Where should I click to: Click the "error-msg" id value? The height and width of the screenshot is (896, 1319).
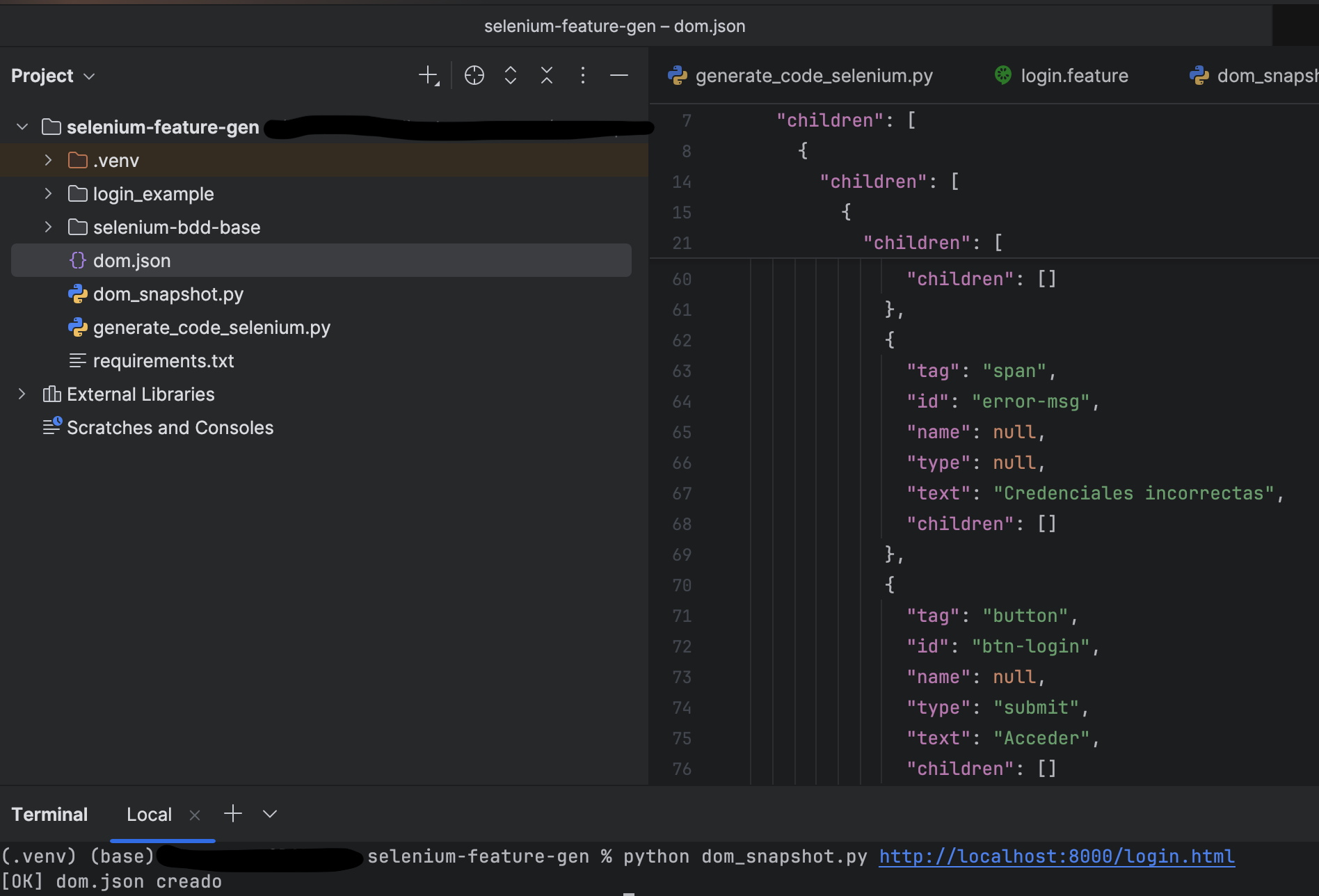click(1030, 401)
